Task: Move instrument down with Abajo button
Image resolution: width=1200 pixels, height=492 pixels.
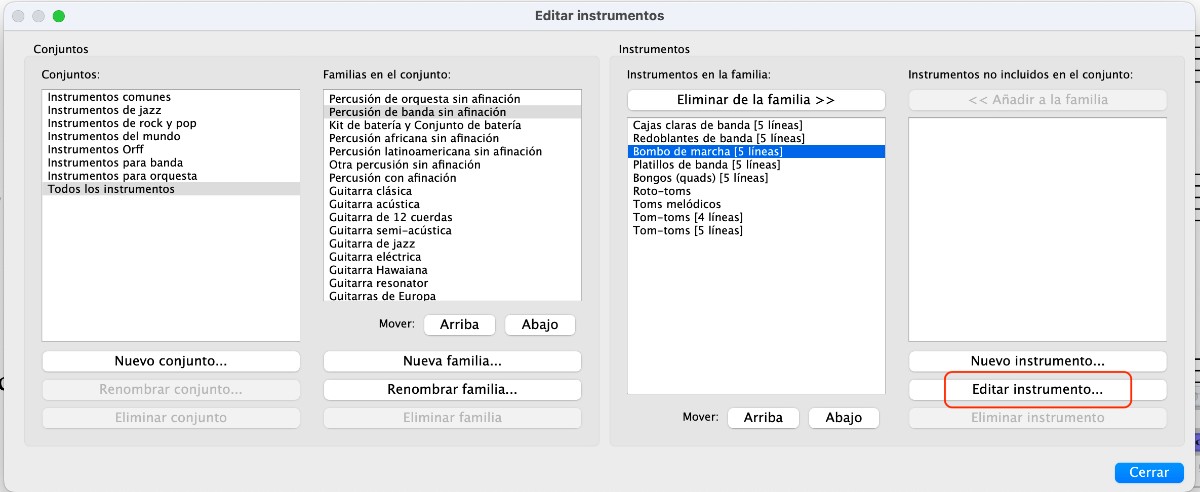Action: tap(843, 418)
